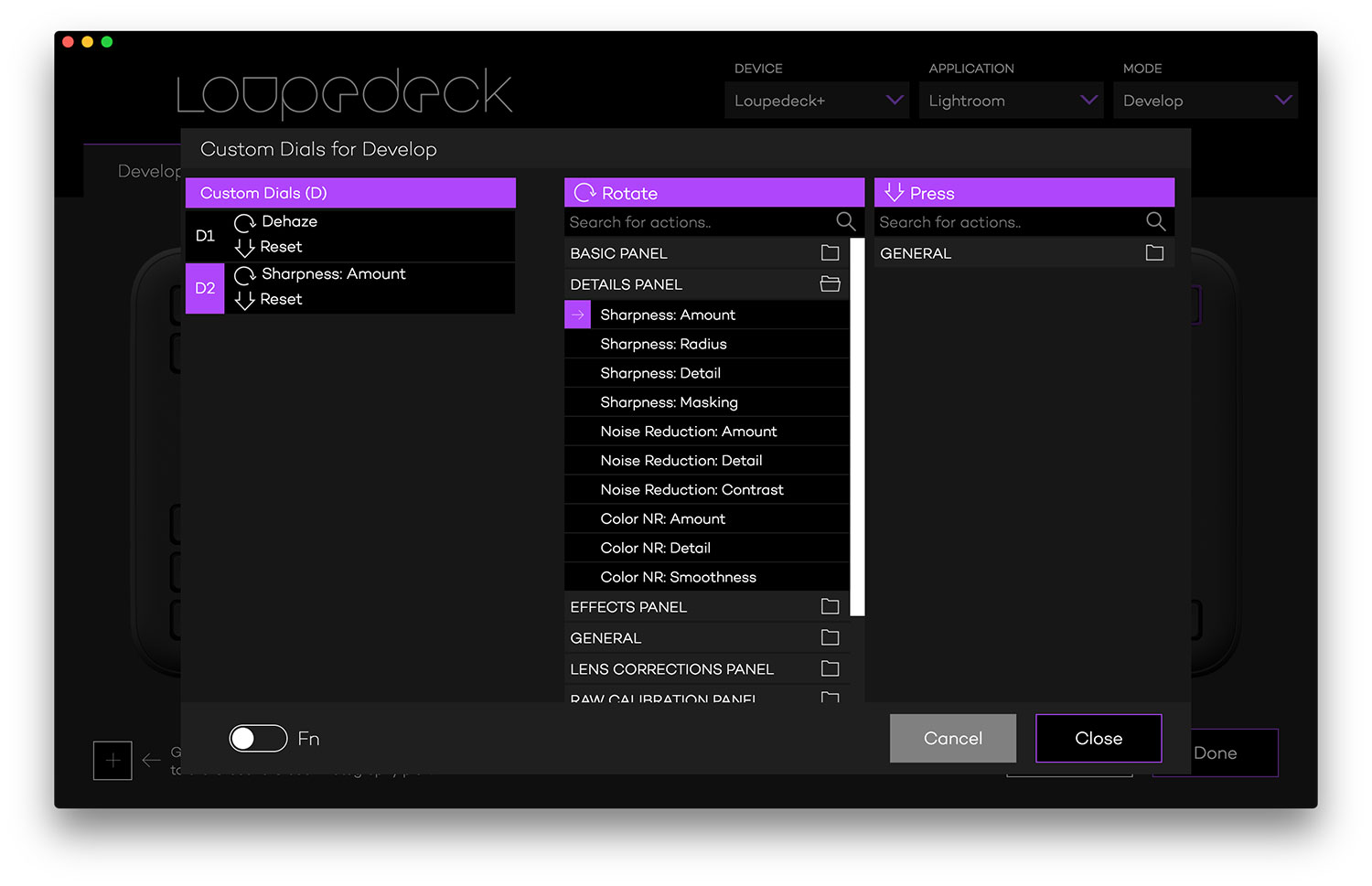This screenshot has height=886, width=1372.
Task: Click the Close button in dialog
Action: [x=1099, y=739]
